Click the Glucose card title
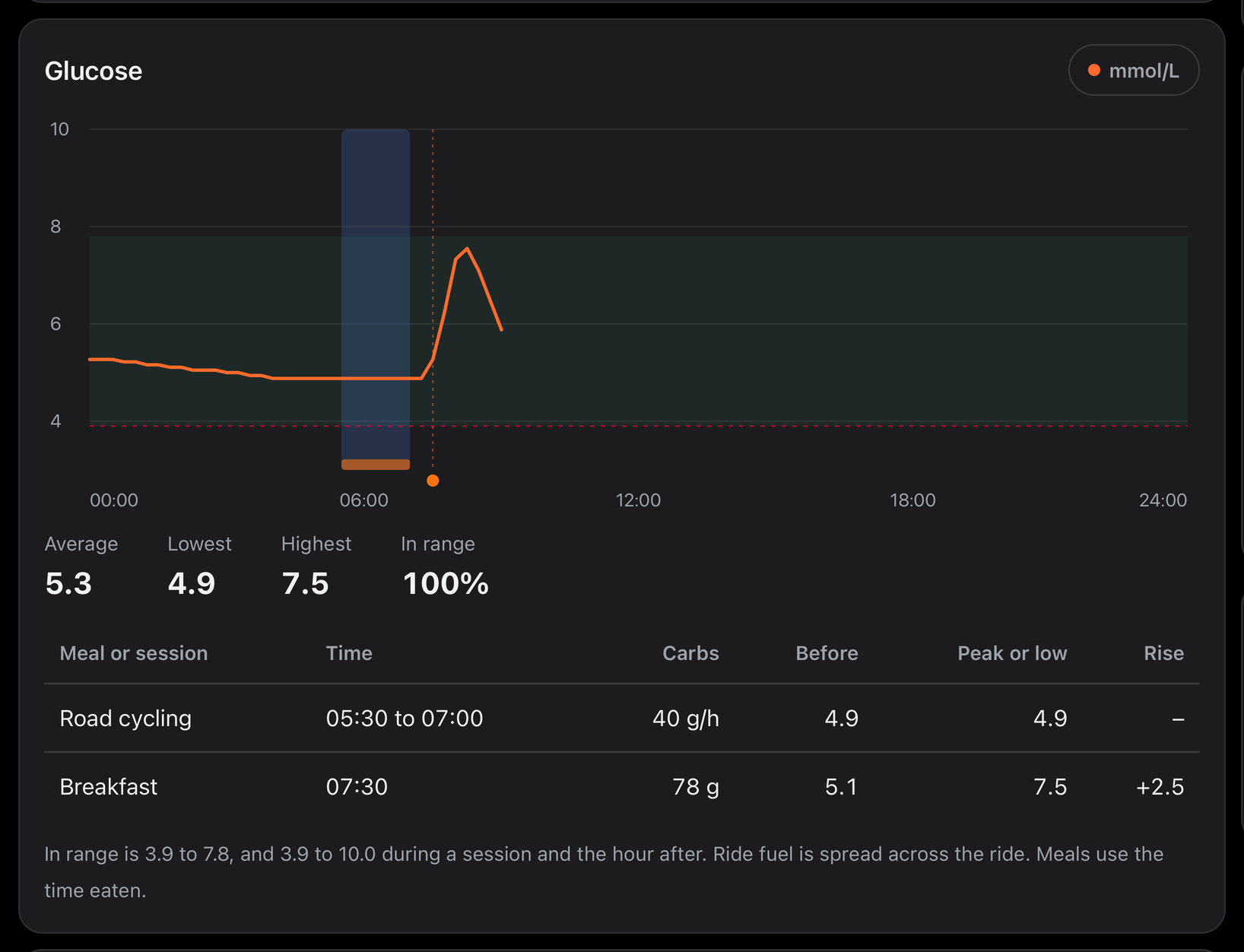Viewport: 1244px width, 952px height. pyautogui.click(x=94, y=71)
